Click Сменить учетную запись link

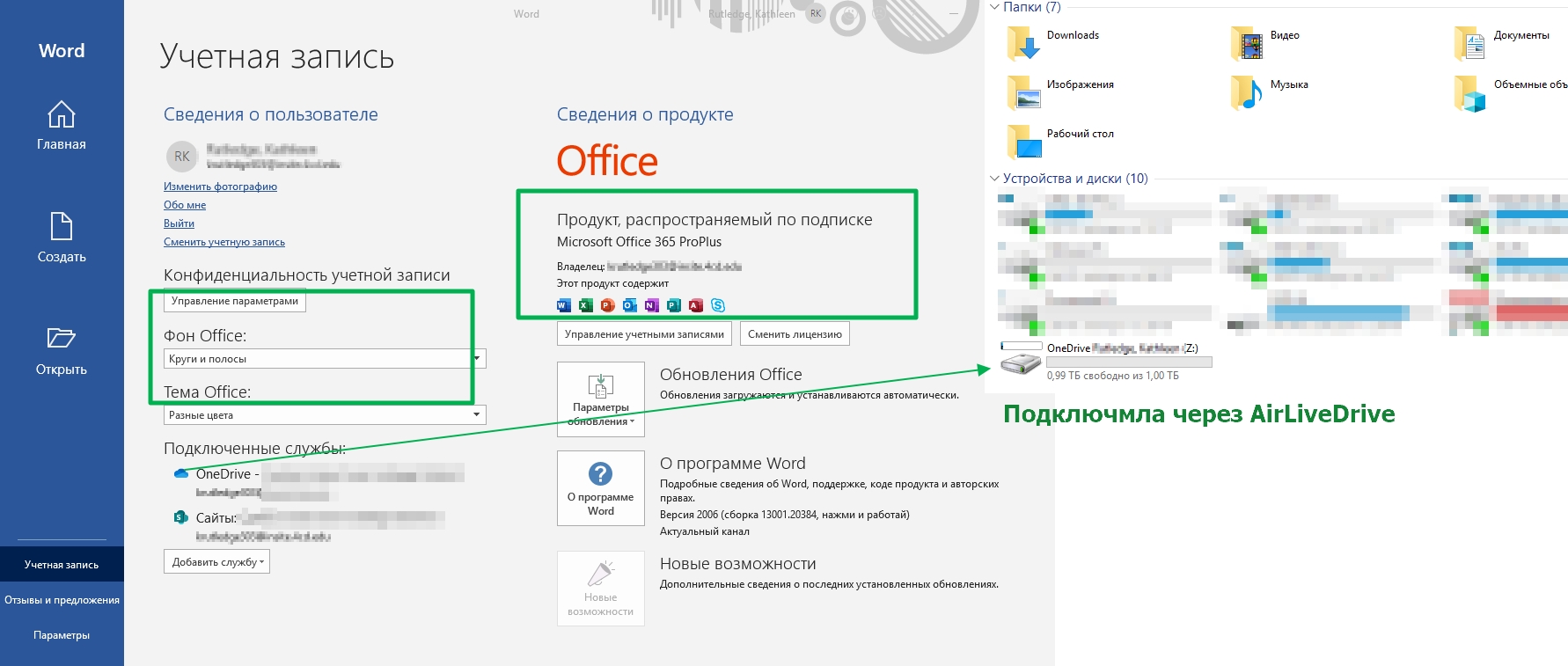click(x=224, y=242)
